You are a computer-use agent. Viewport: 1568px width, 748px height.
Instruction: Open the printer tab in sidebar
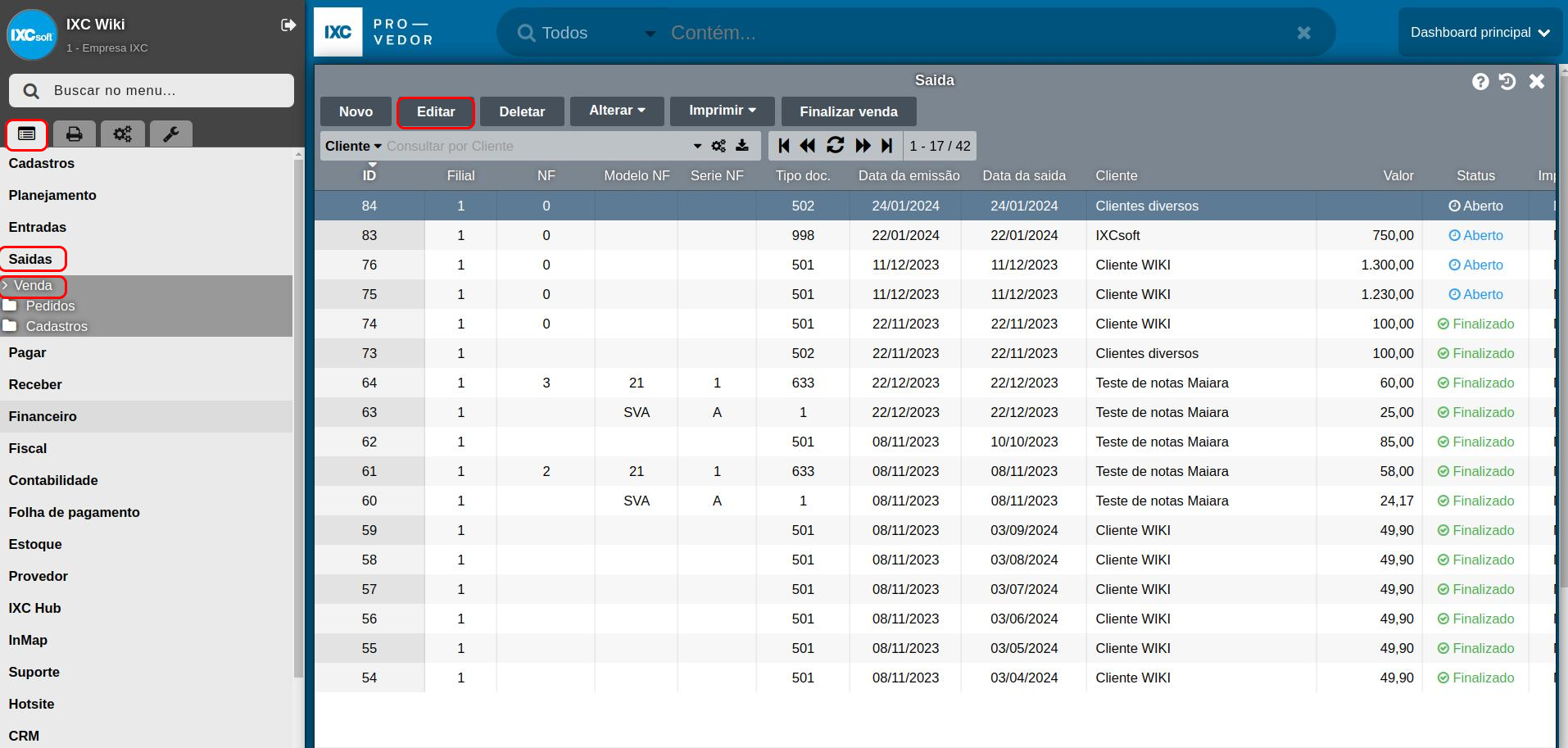click(x=75, y=134)
